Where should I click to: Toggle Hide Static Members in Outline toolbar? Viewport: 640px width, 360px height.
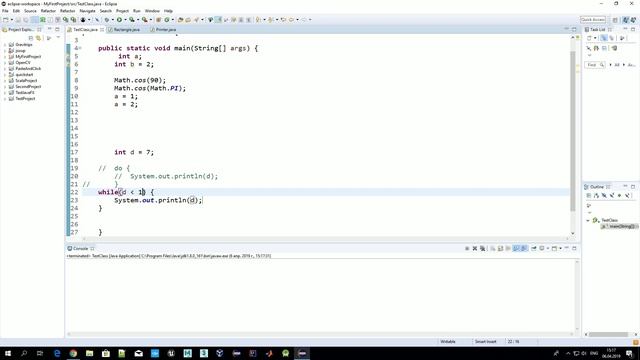point(612,196)
